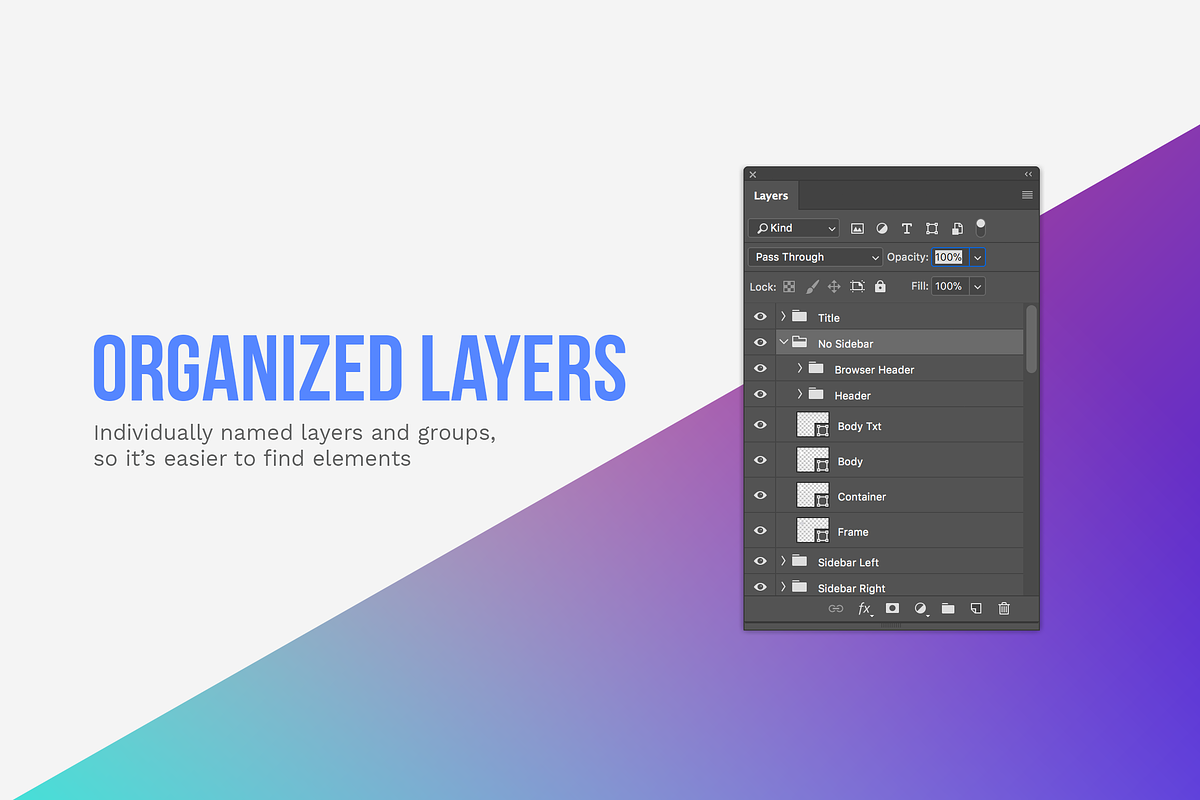Expand the Sidebar Left group
This screenshot has height=800, width=1200.
click(x=783, y=561)
